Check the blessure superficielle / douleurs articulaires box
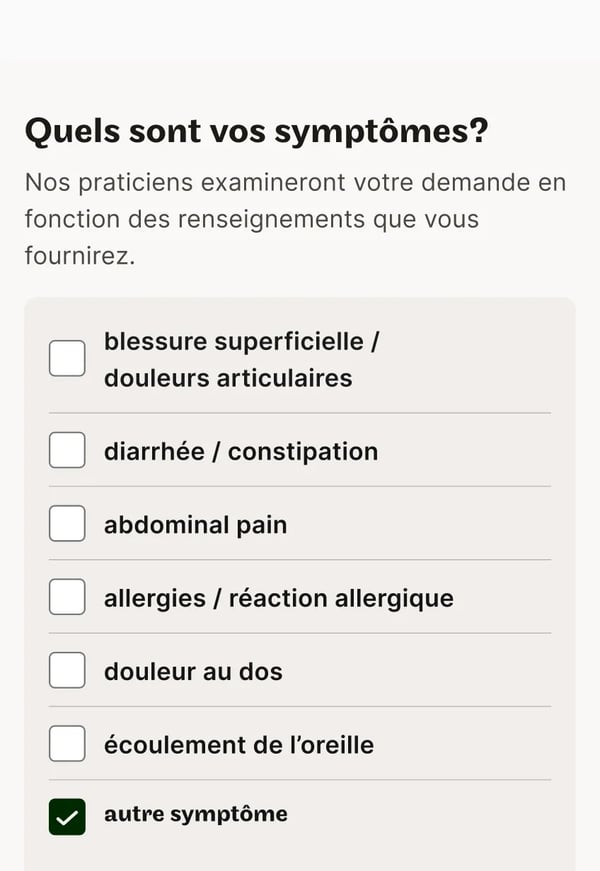This screenshot has width=600, height=871. coord(67,358)
